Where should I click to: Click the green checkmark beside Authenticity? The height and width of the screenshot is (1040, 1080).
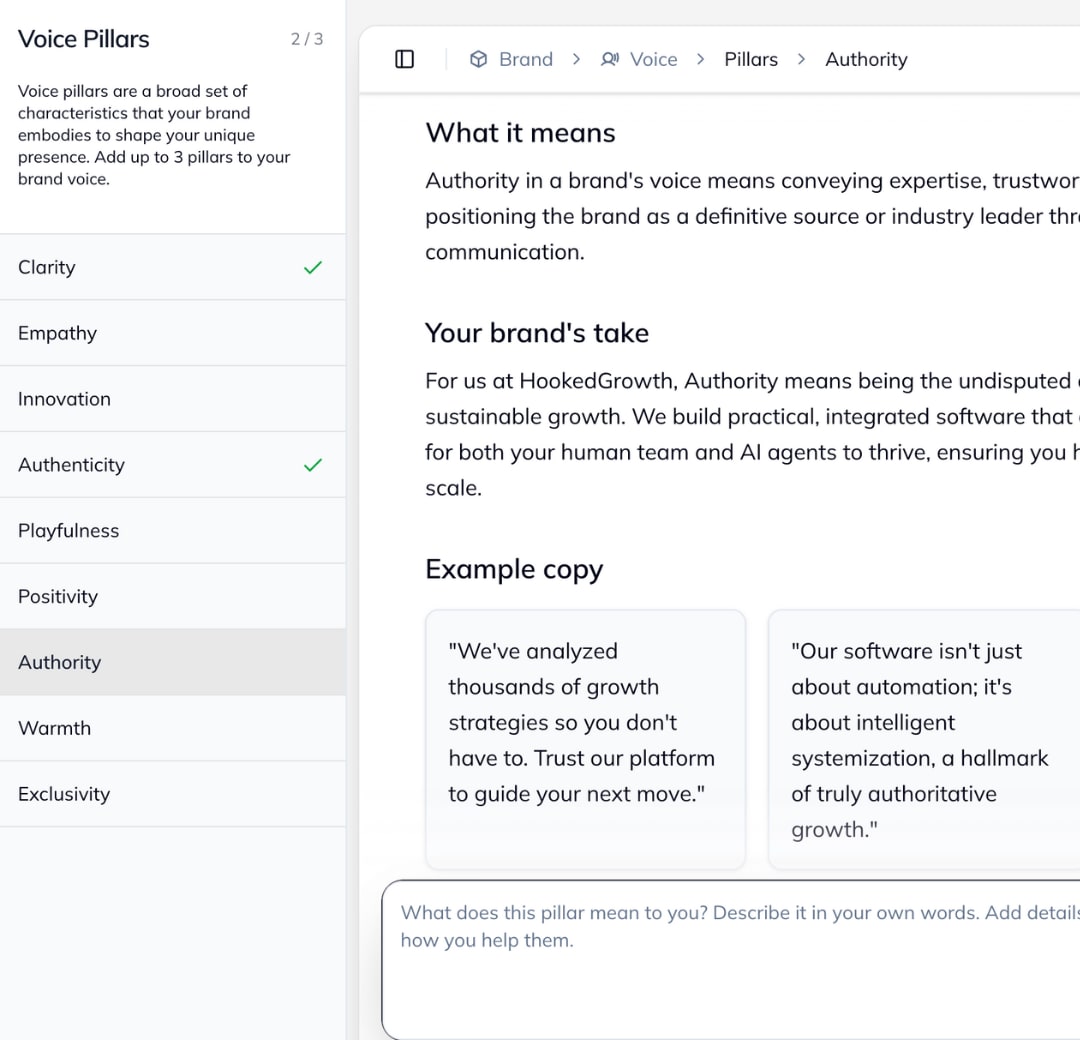point(313,465)
